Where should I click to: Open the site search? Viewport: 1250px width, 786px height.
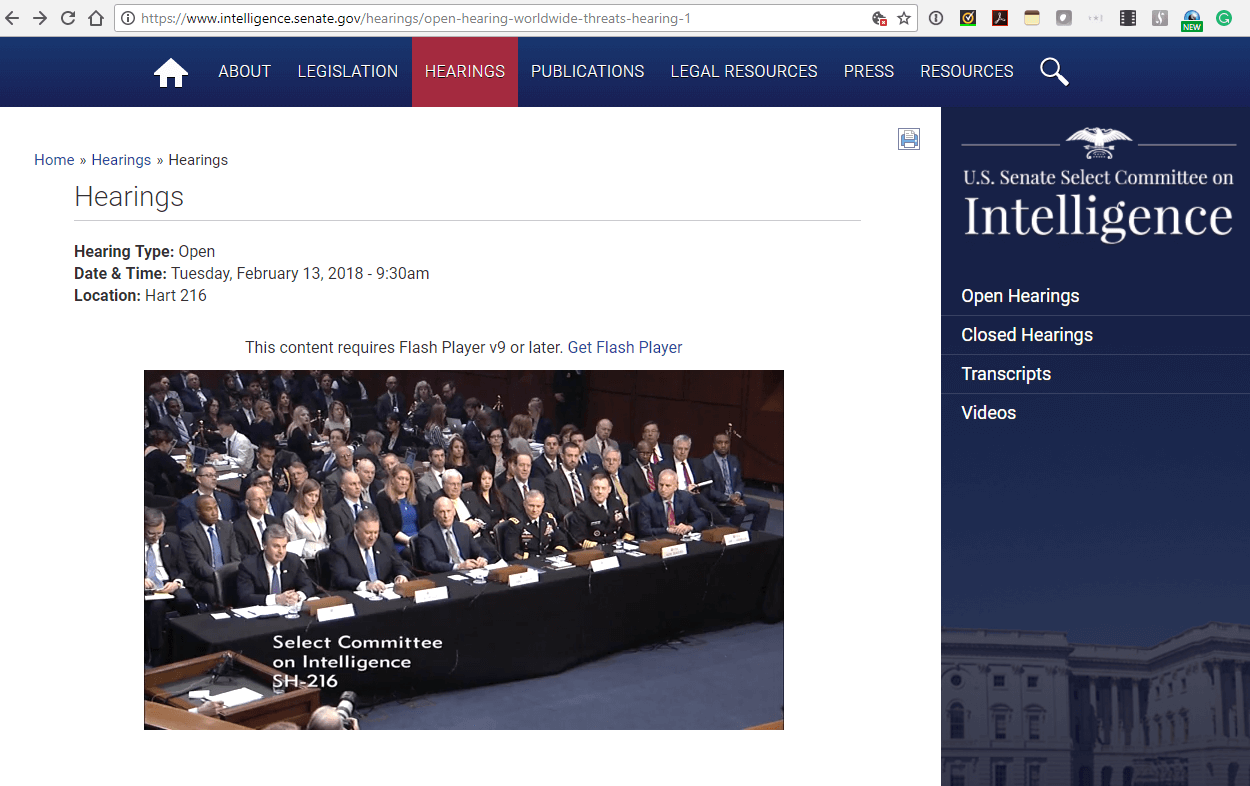[x=1053, y=71]
